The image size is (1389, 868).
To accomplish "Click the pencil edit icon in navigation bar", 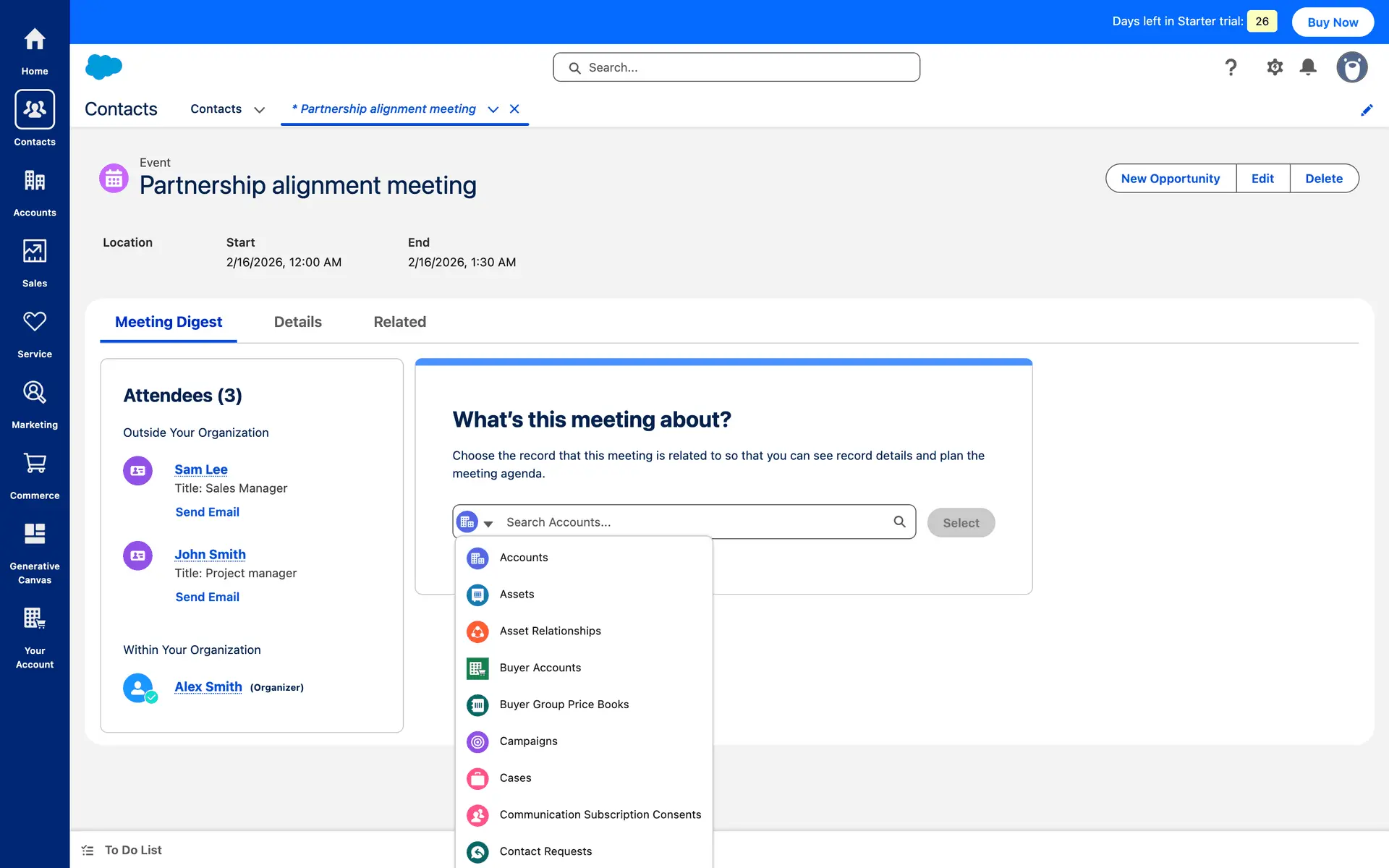I will 1366,110.
